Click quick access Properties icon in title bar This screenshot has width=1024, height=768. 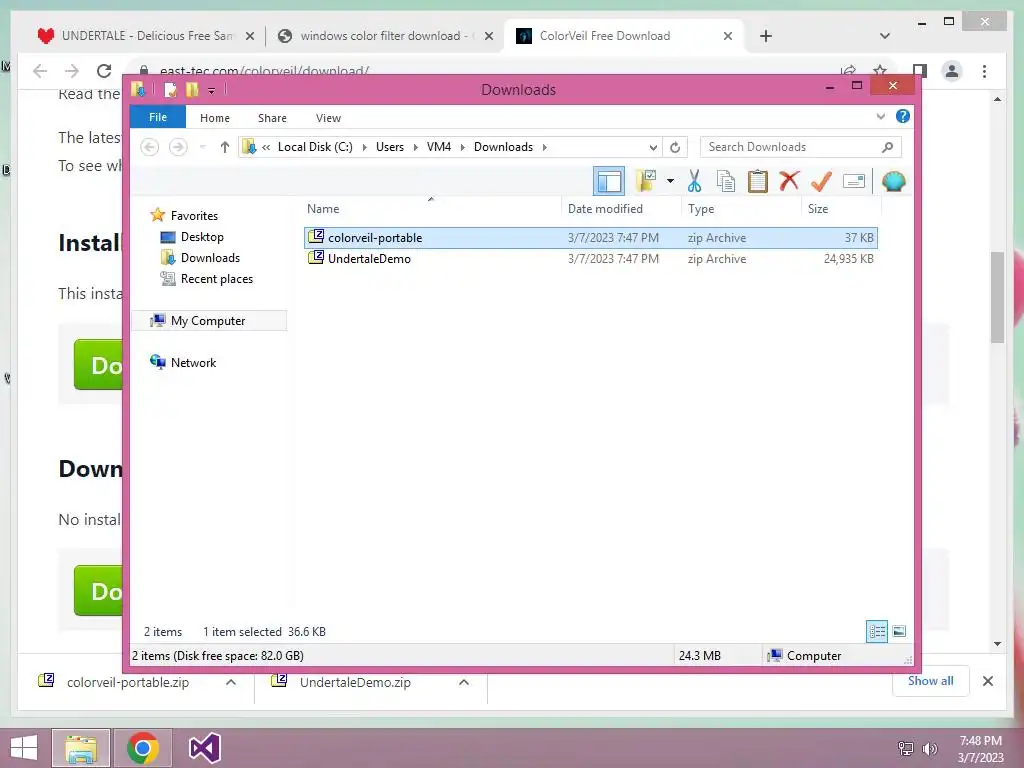(170, 89)
